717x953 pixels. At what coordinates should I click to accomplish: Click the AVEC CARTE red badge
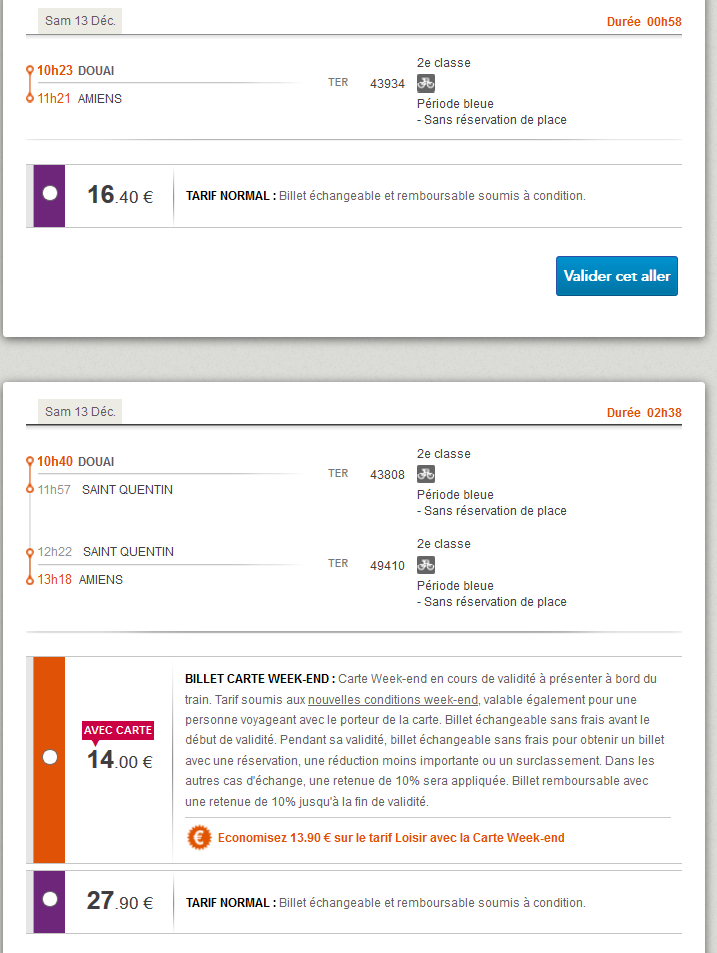[118, 730]
